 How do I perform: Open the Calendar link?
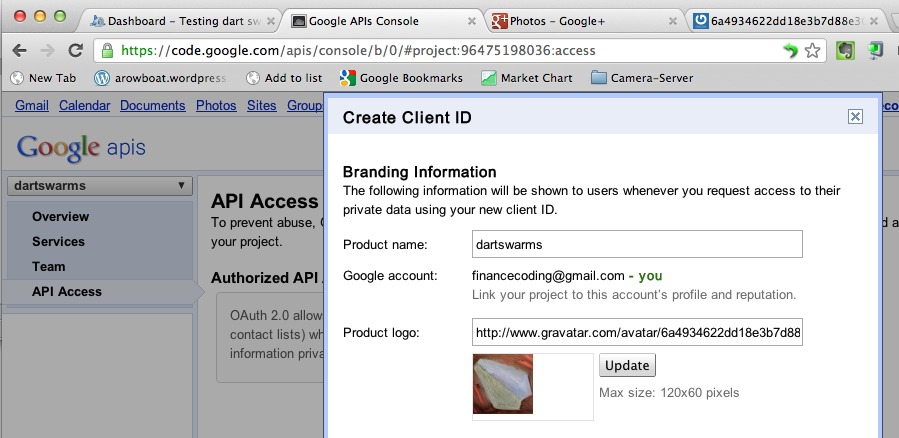pyautogui.click(x=84, y=105)
